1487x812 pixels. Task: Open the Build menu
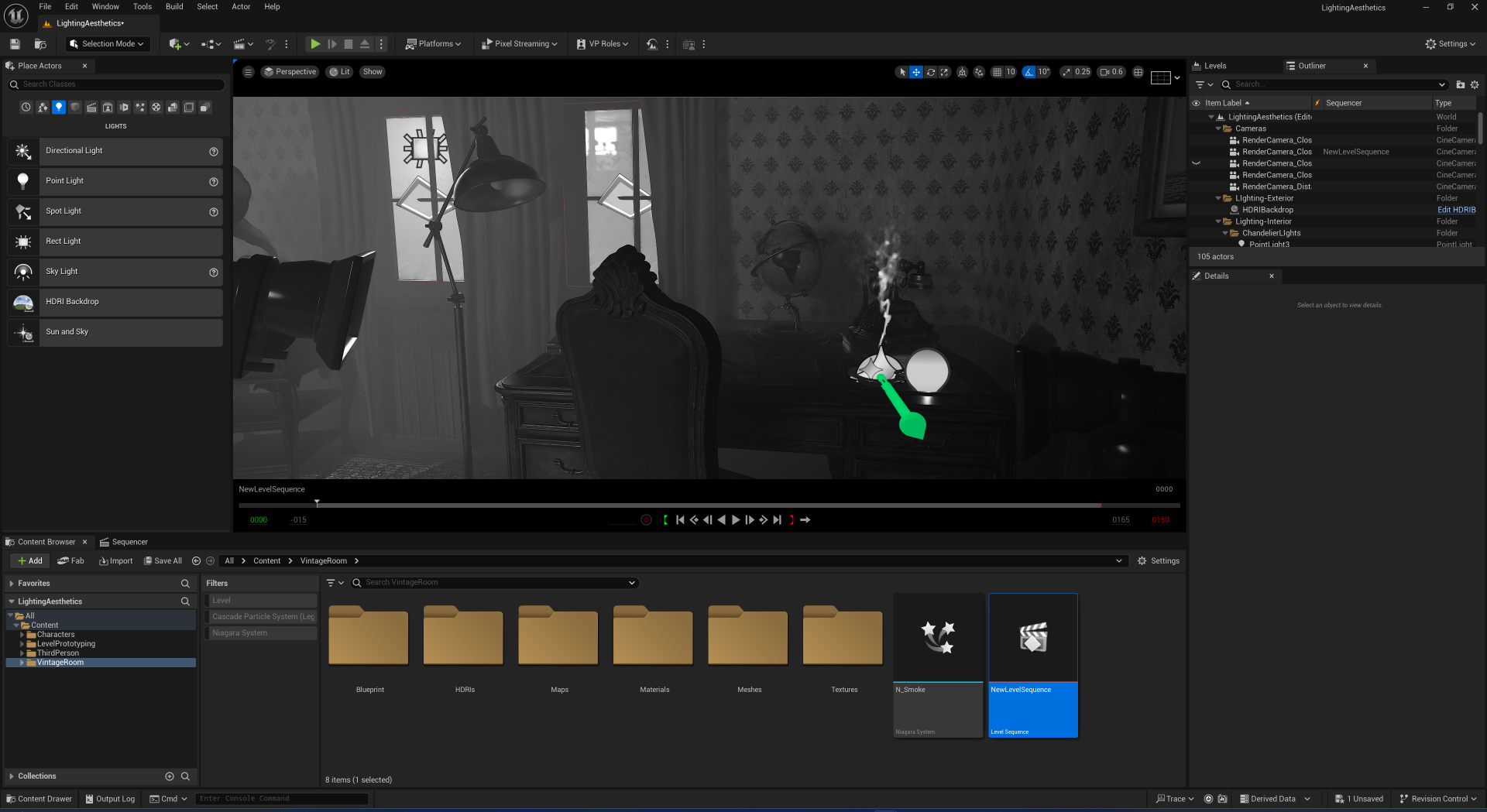[x=174, y=7]
